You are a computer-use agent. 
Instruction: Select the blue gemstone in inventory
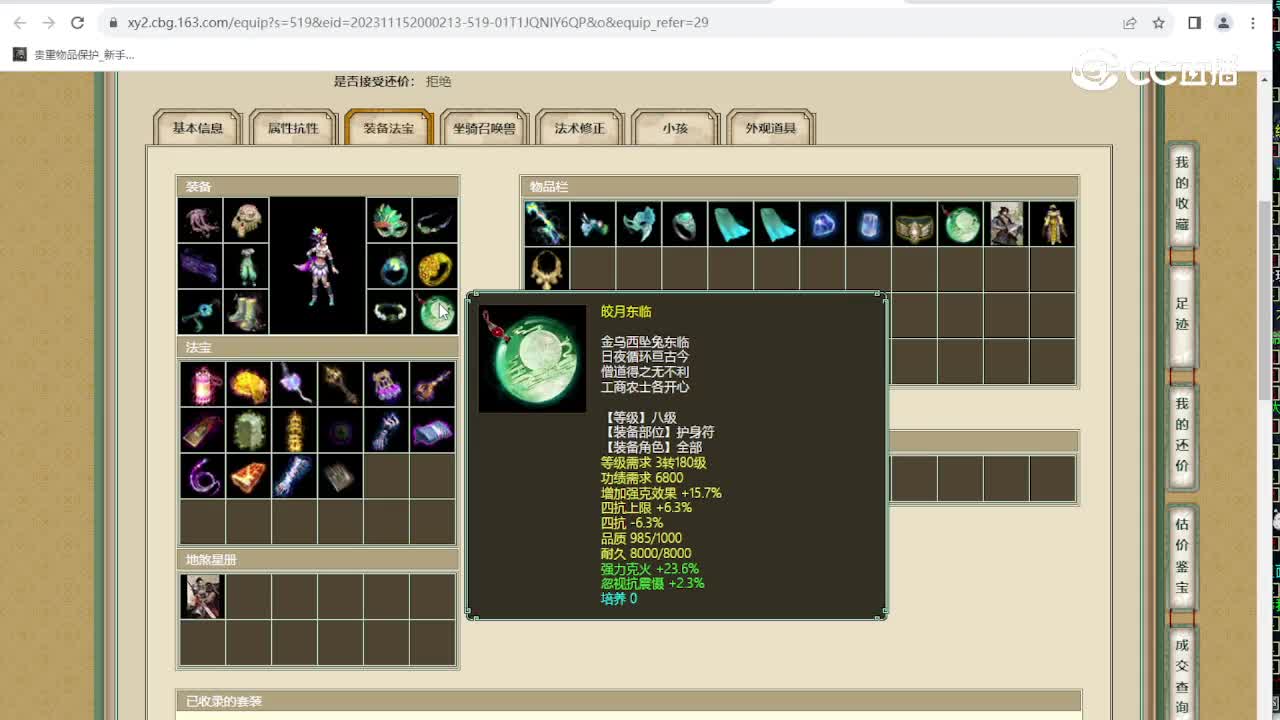822,223
